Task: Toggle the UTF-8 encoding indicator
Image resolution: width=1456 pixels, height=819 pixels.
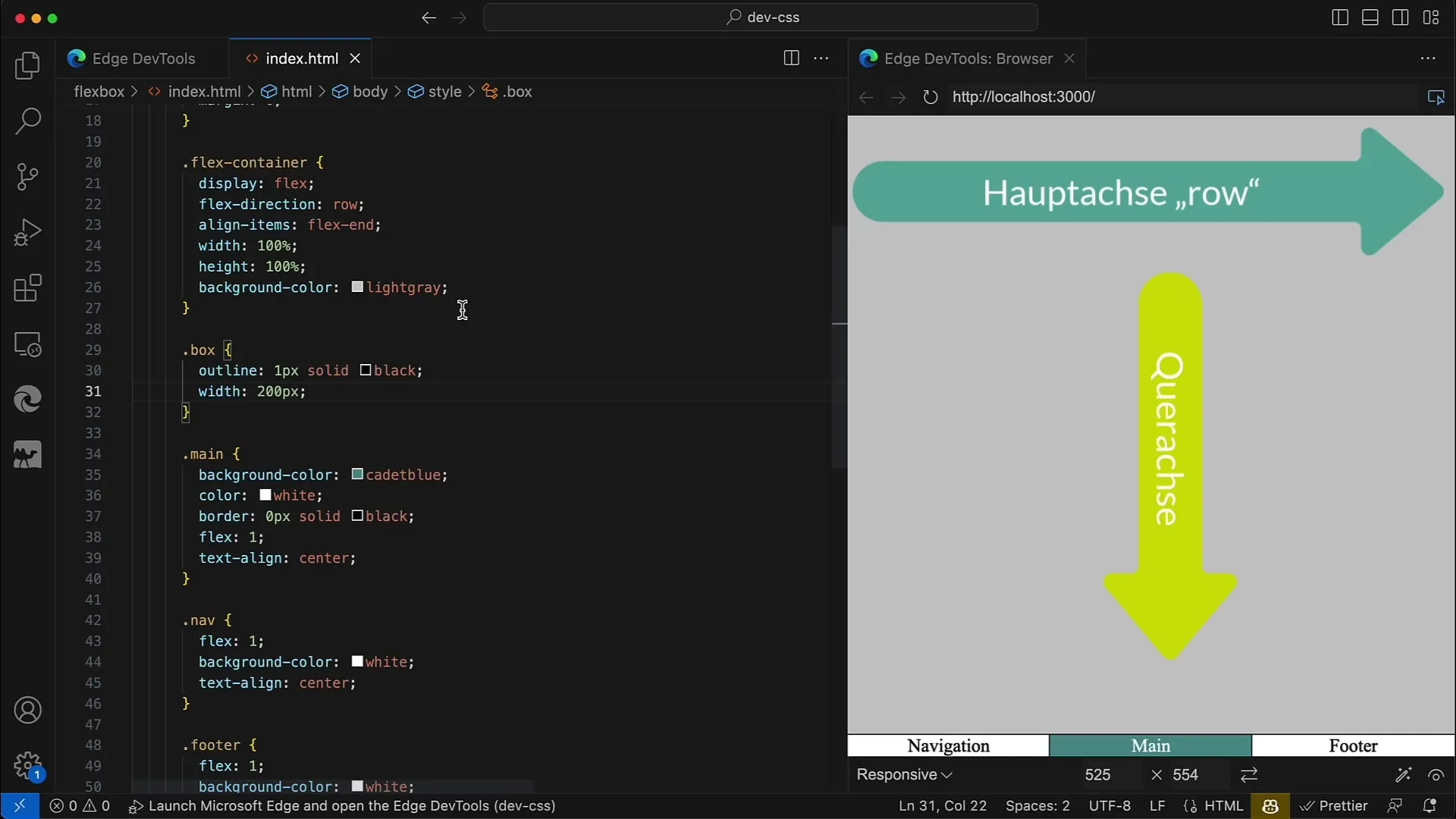Action: 1108,805
